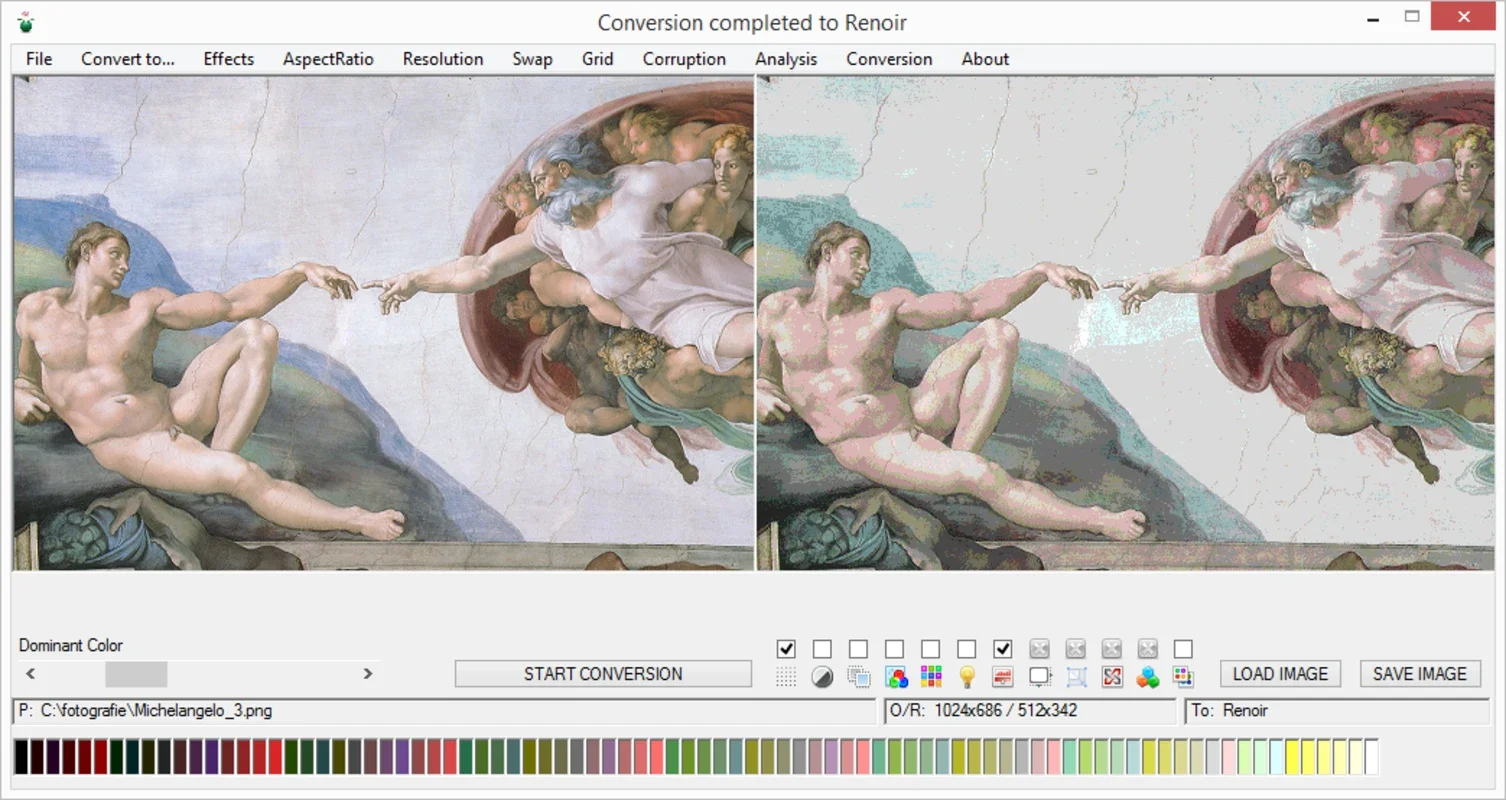Click the LOAD IMAGE button

1280,674
